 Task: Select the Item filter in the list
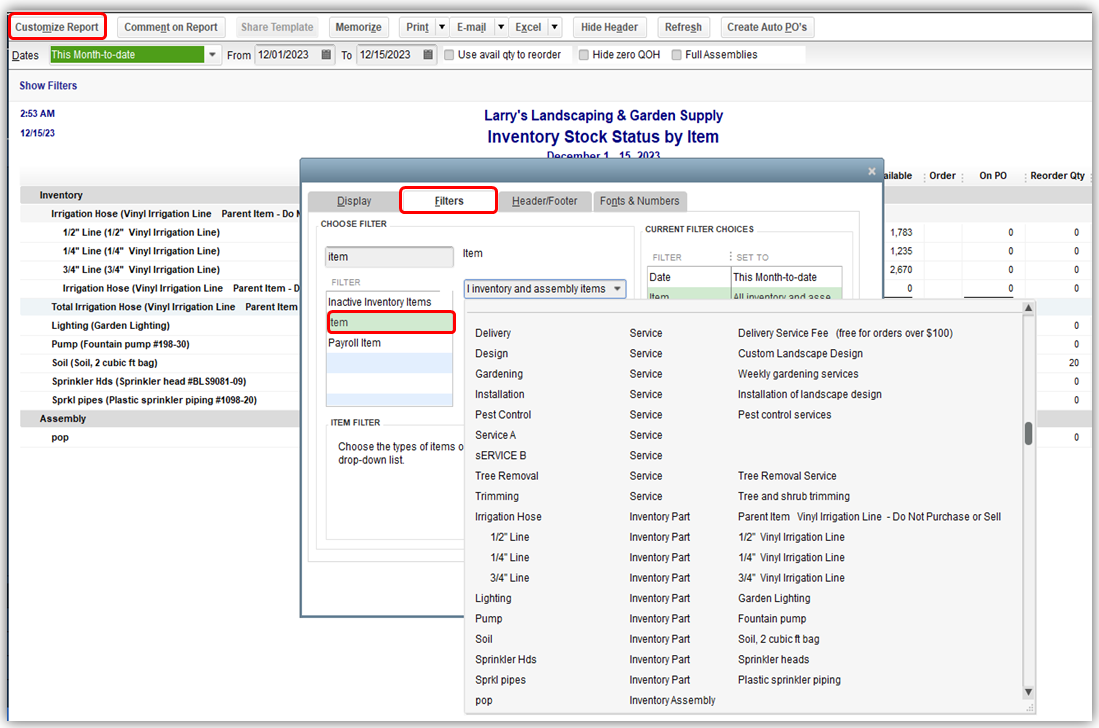coord(390,322)
